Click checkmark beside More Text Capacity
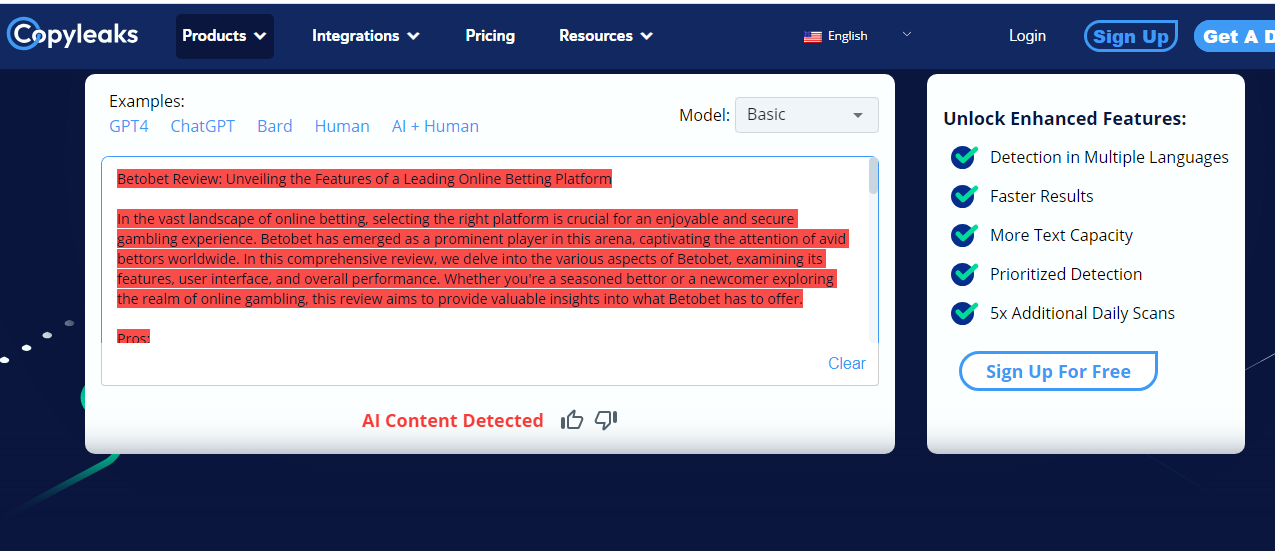The height and width of the screenshot is (551, 1275). tap(964, 235)
